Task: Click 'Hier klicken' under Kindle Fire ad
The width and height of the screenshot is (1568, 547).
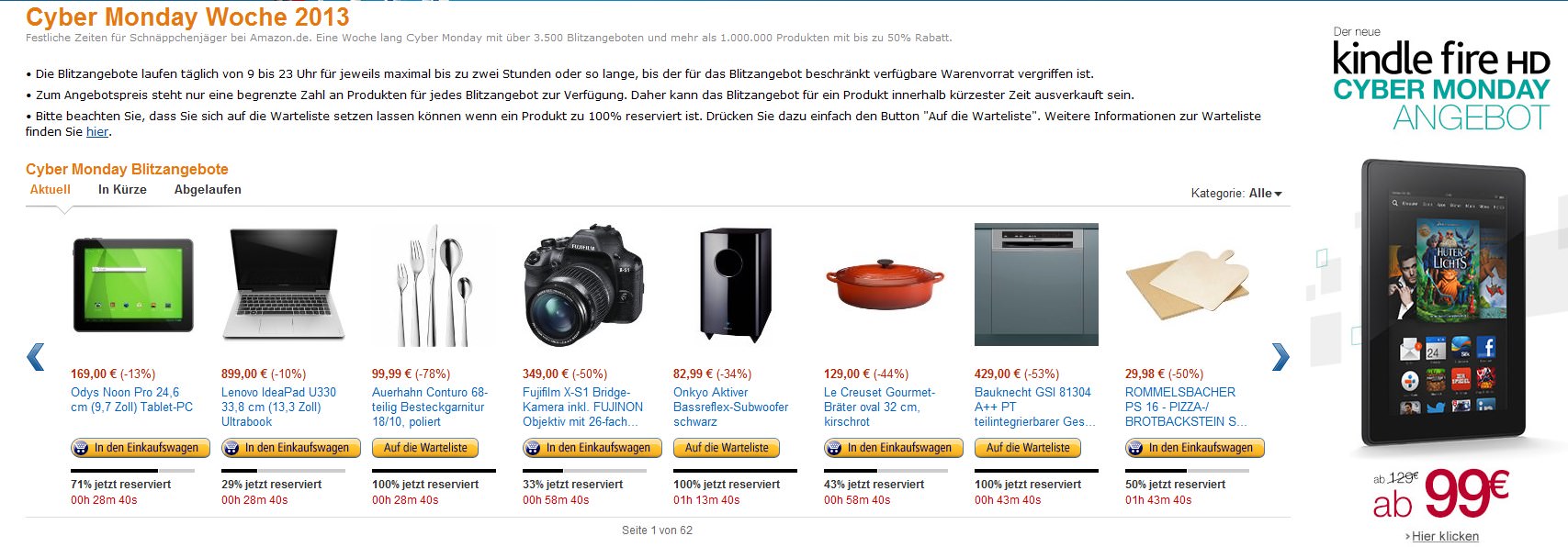Action: pyautogui.click(x=1445, y=537)
